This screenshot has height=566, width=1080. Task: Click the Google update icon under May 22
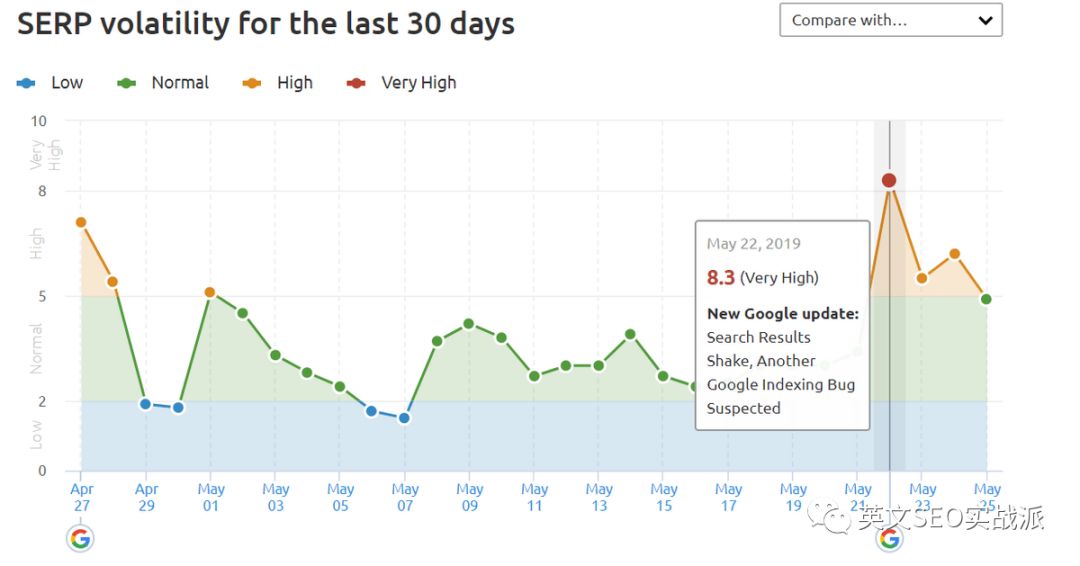(889, 538)
